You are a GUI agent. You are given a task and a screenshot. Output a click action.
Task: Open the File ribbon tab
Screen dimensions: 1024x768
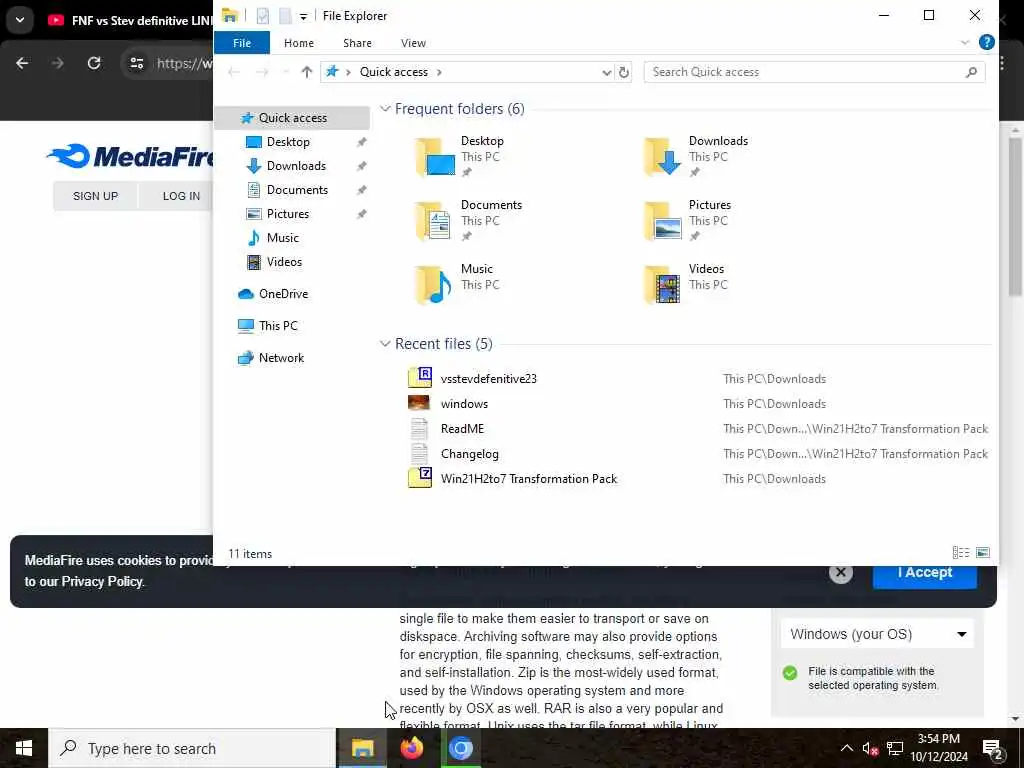tap(242, 43)
